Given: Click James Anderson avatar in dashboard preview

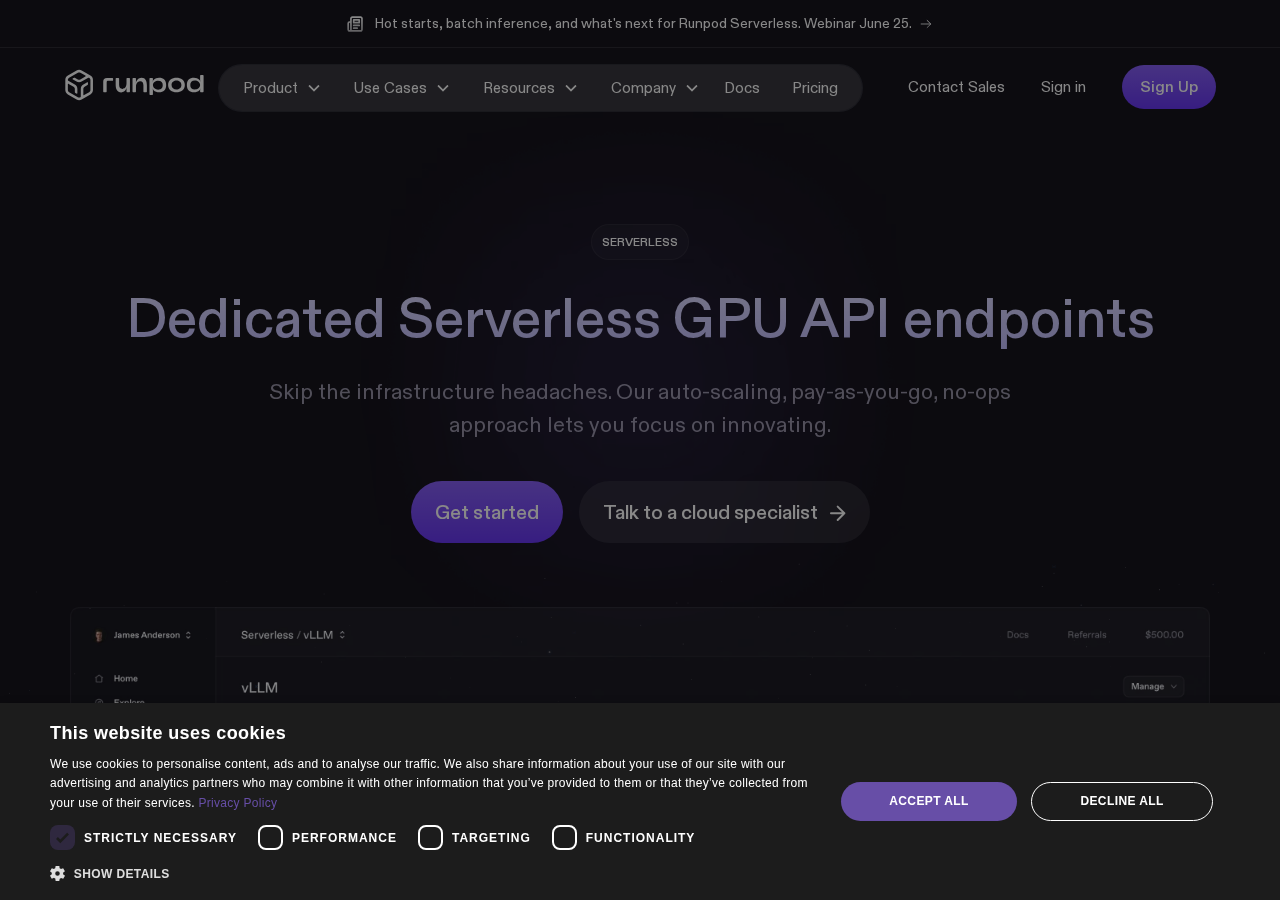Looking at the screenshot, I should click(99, 635).
